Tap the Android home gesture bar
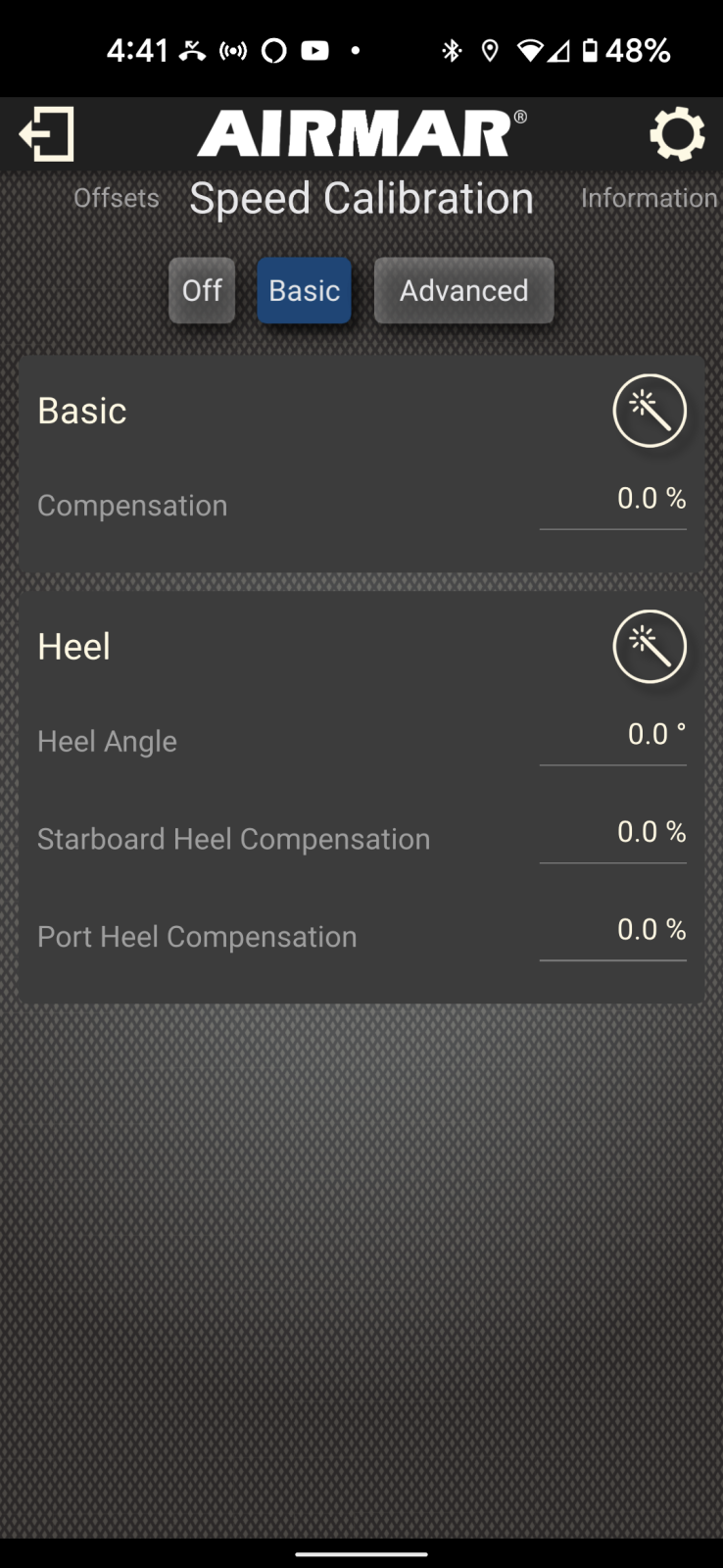The width and height of the screenshot is (723, 1568). pos(361,1553)
